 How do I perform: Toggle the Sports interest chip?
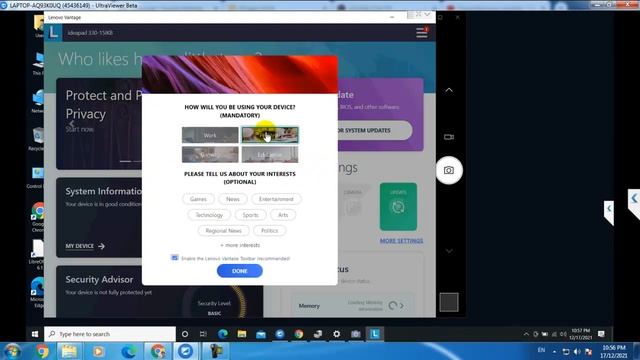click(250, 215)
